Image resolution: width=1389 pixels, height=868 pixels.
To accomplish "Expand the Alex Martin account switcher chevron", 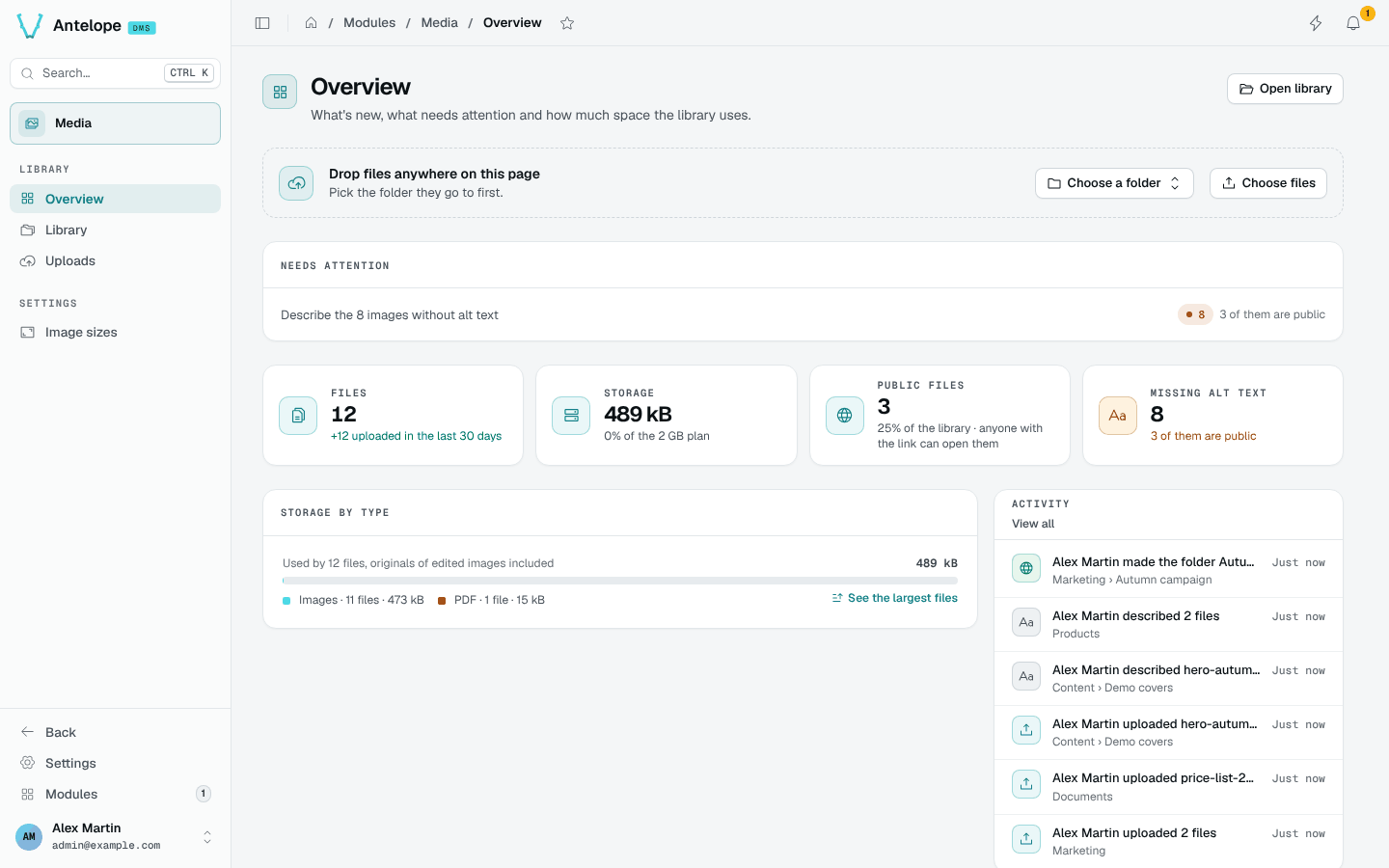I will [x=207, y=837].
